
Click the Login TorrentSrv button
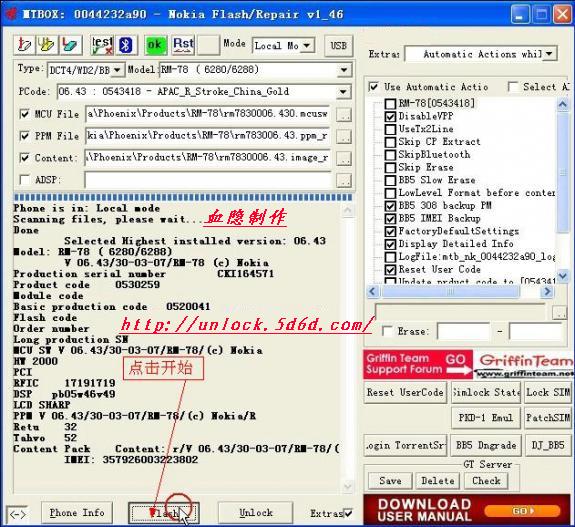point(405,446)
